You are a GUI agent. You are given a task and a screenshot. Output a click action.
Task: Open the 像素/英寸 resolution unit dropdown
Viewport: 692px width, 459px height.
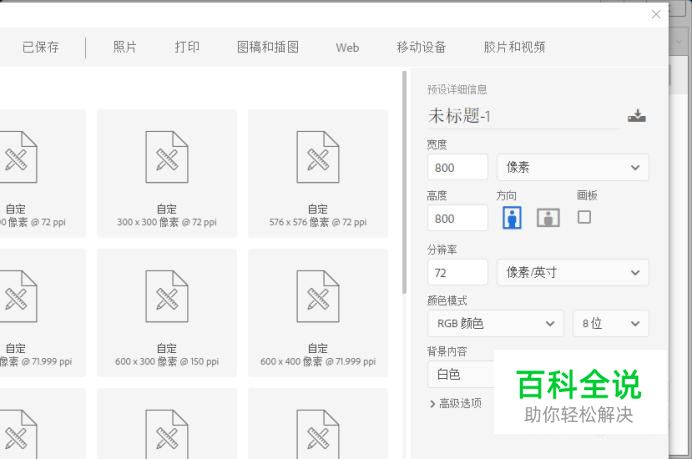pos(573,272)
